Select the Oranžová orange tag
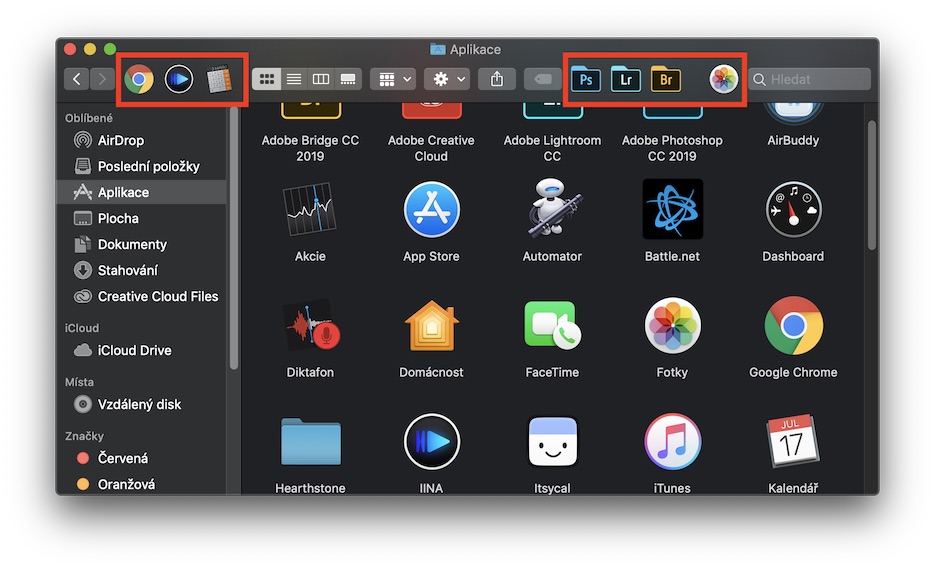Image resolution: width=935 pixels, height=569 pixels. 141,484
